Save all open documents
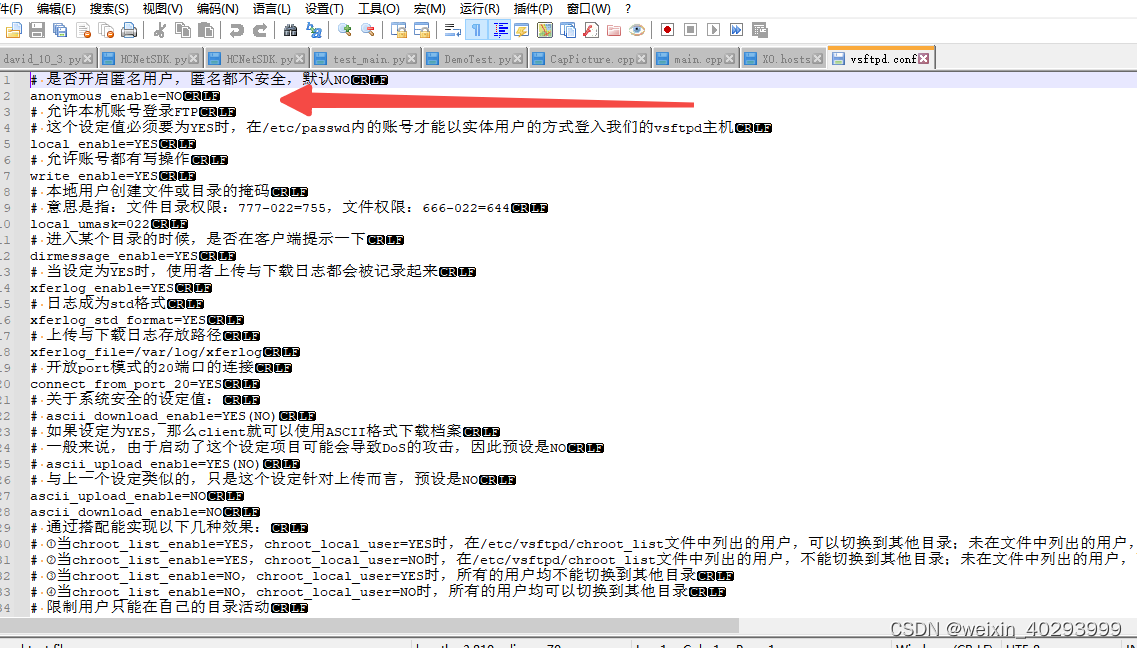Screen dimensions: 1137x648 click(x=59, y=31)
